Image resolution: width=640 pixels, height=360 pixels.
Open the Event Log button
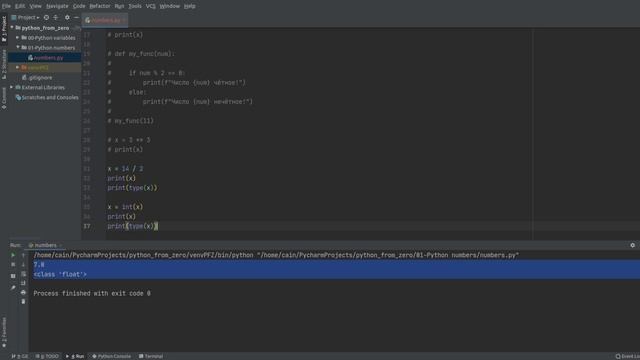point(627,356)
